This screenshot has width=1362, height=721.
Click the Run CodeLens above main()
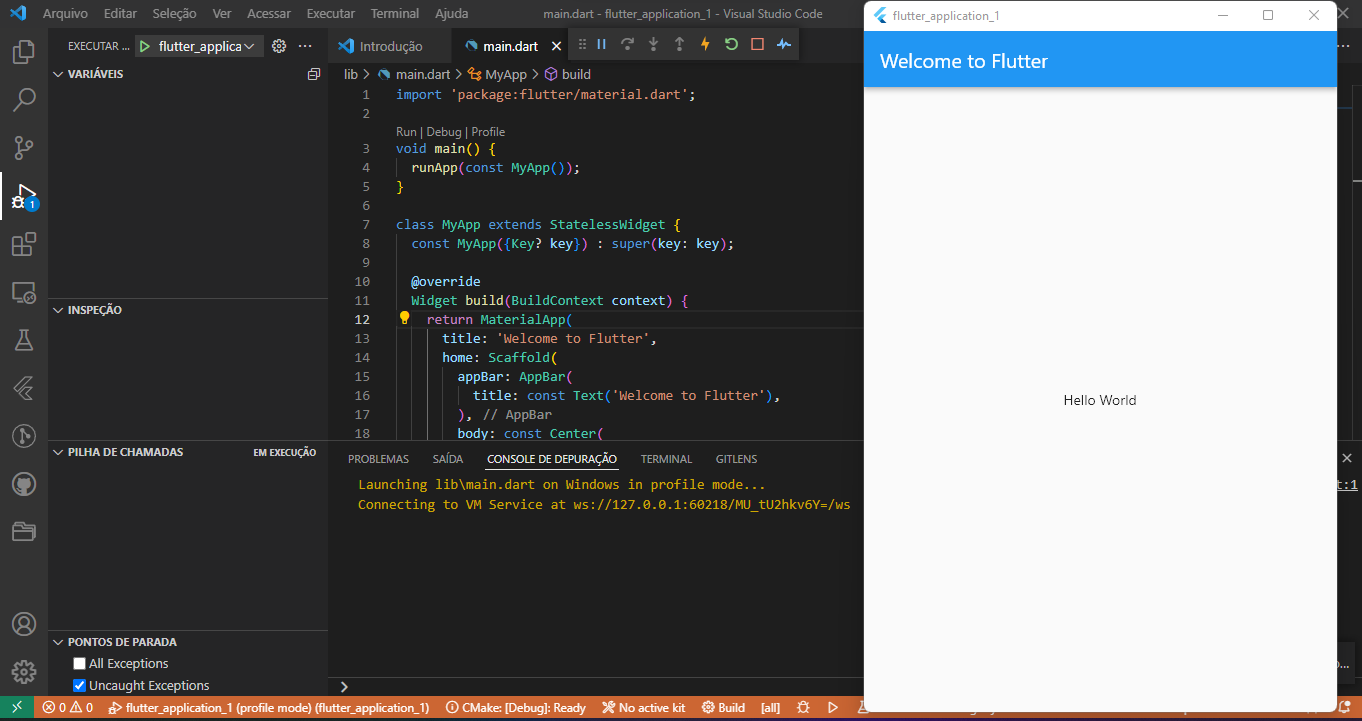[406, 132]
